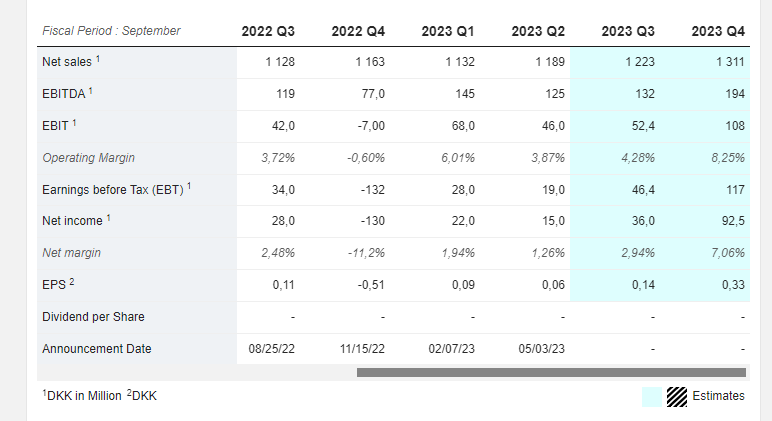
Task: Click the light cyan Estimates legend swatch
Action: pos(652,397)
